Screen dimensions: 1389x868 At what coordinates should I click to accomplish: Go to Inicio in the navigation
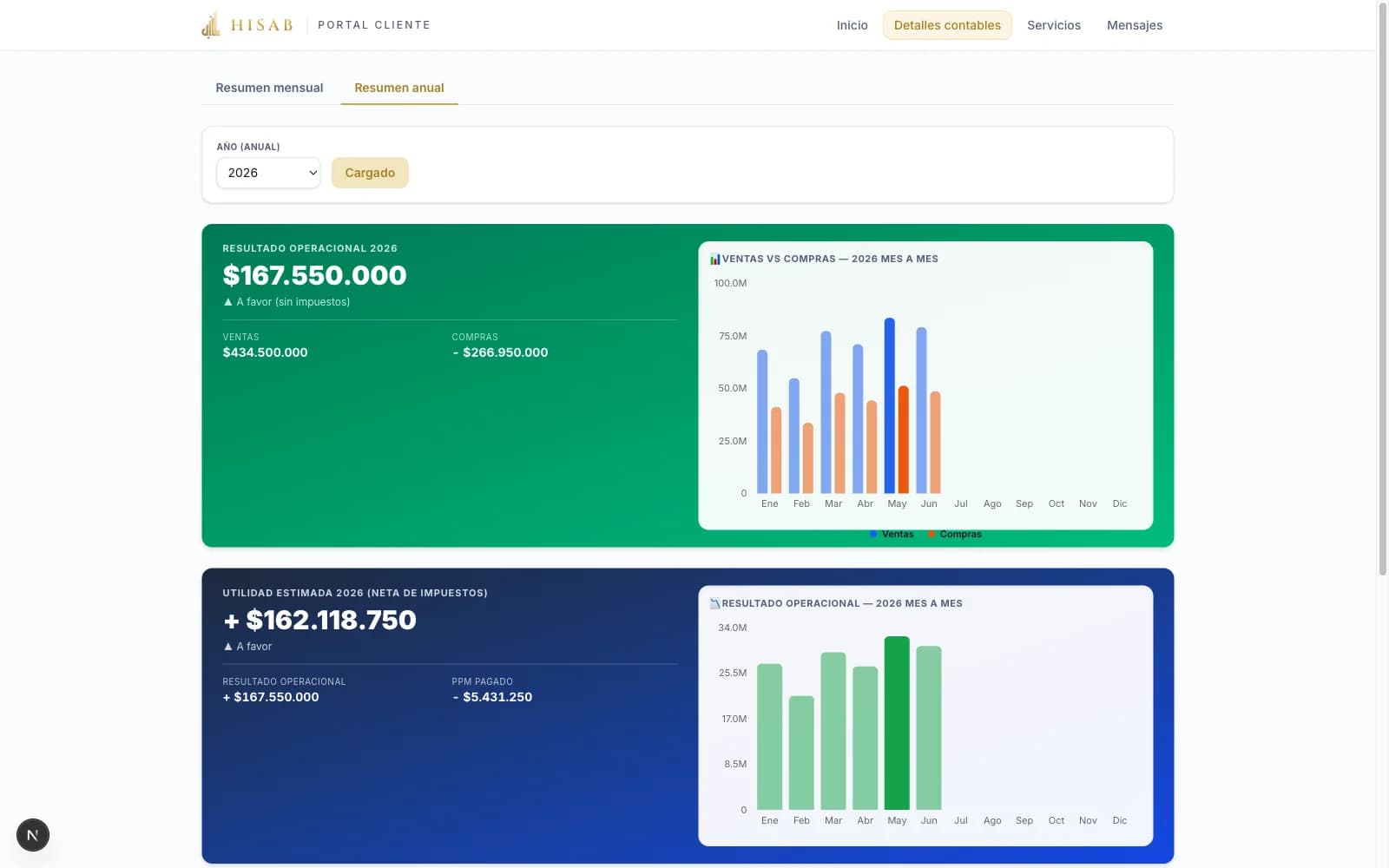pos(852,25)
